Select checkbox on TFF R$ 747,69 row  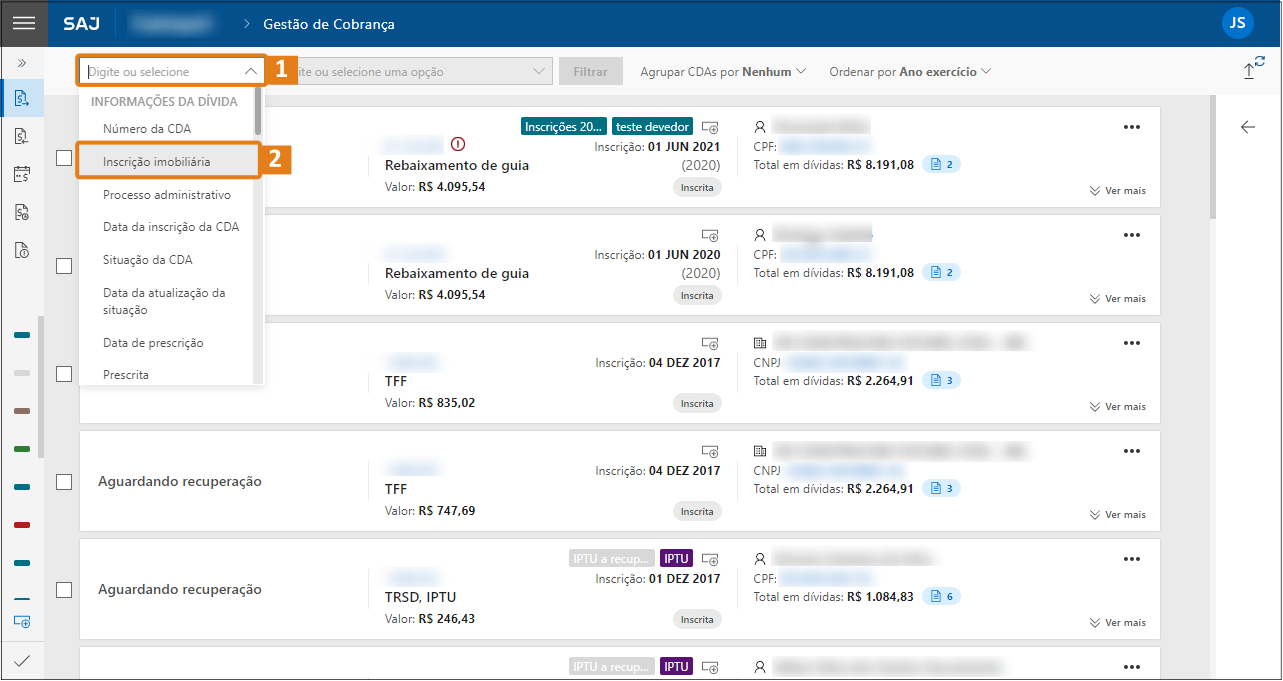coord(64,482)
